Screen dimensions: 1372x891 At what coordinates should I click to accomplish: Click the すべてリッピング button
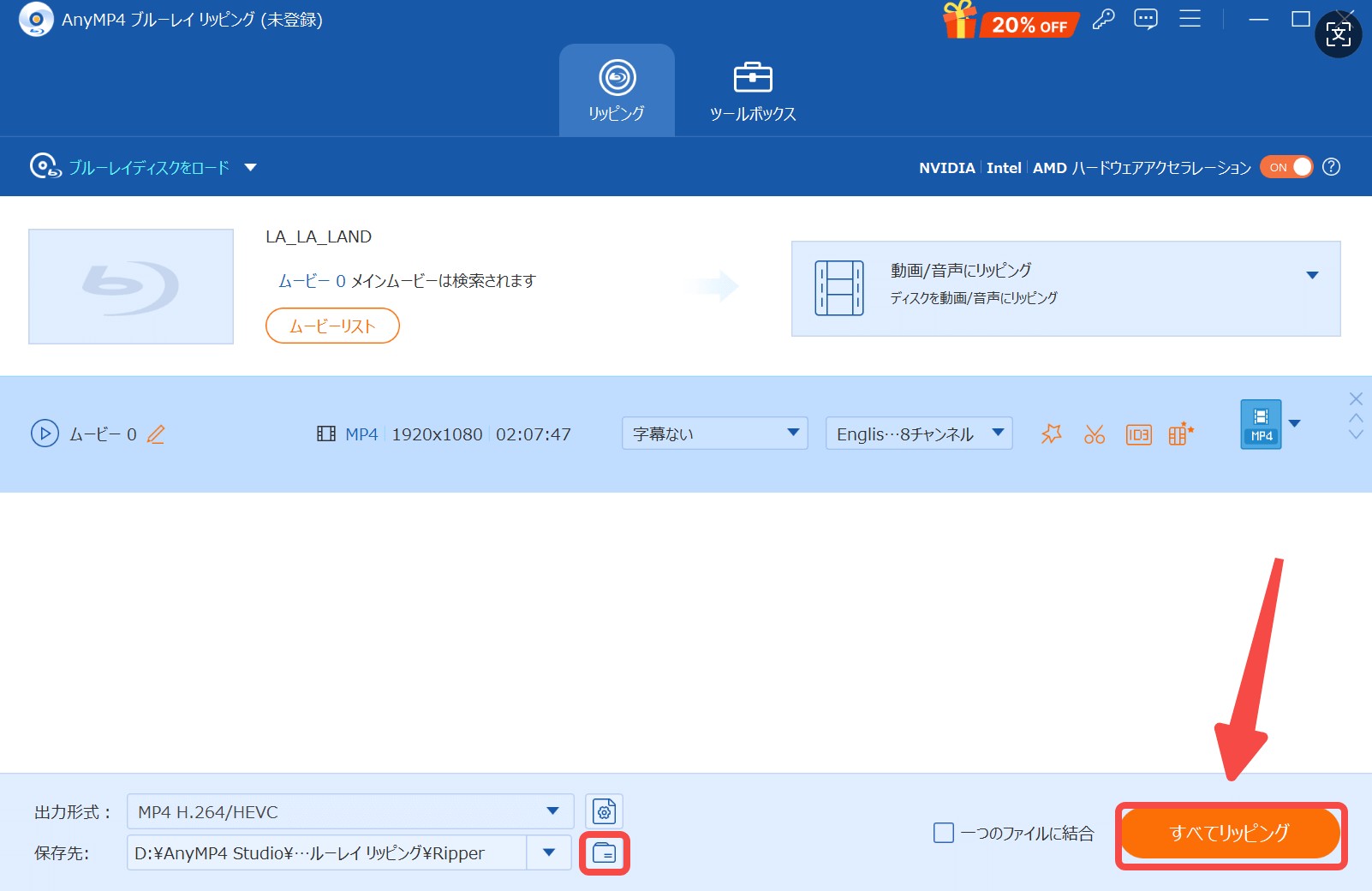(x=1230, y=833)
